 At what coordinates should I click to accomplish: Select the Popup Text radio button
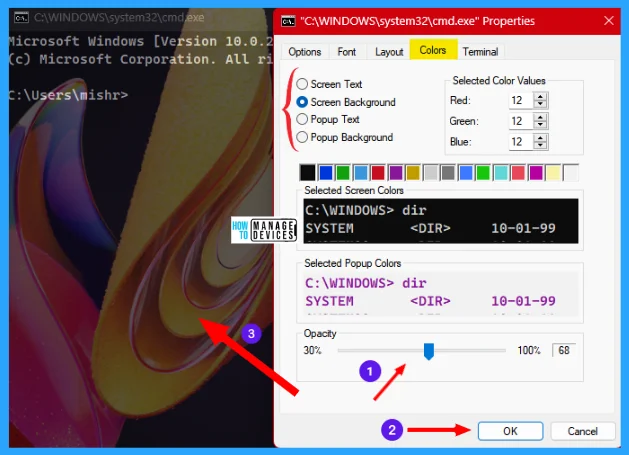[302, 119]
